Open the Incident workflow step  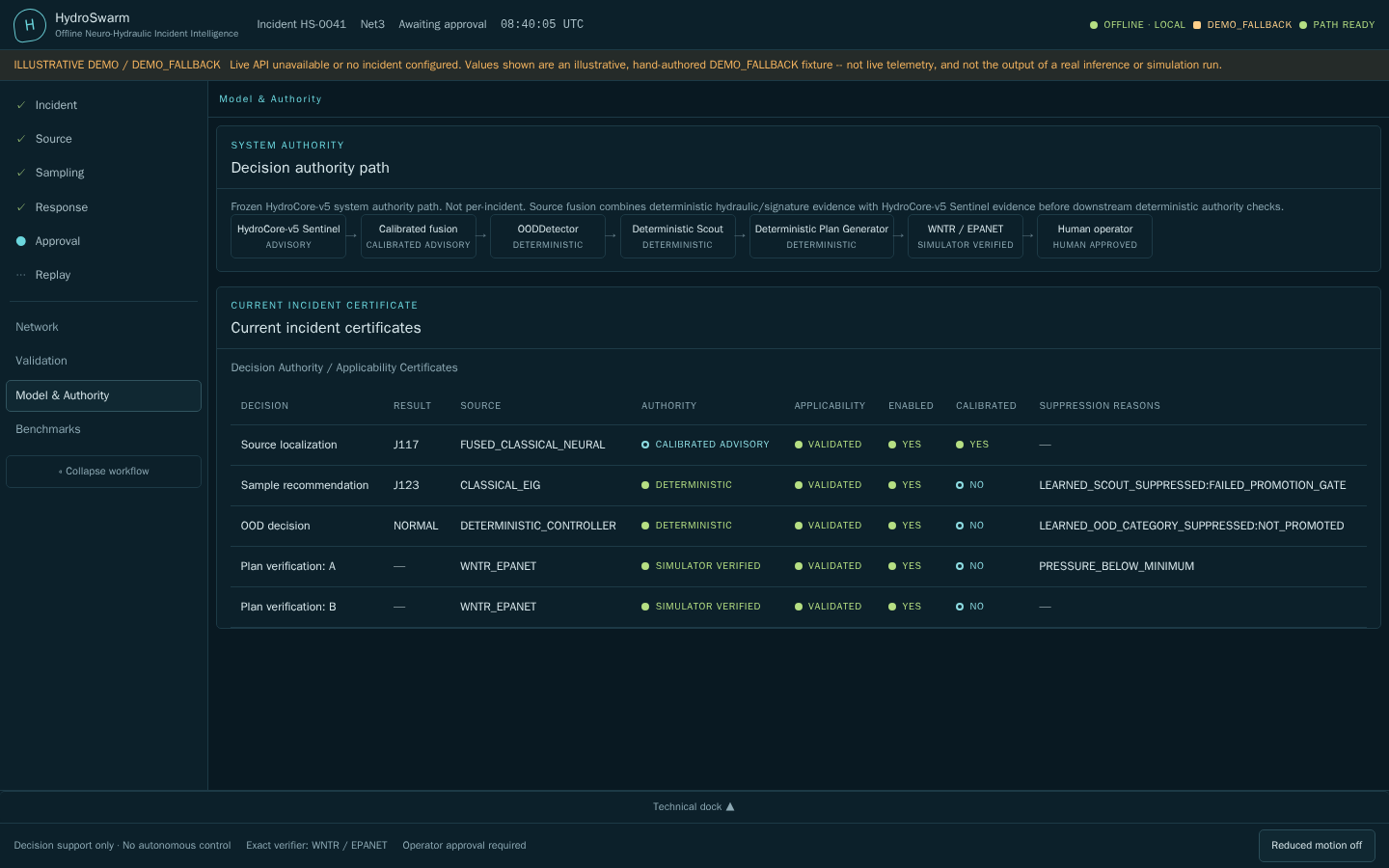(x=103, y=105)
